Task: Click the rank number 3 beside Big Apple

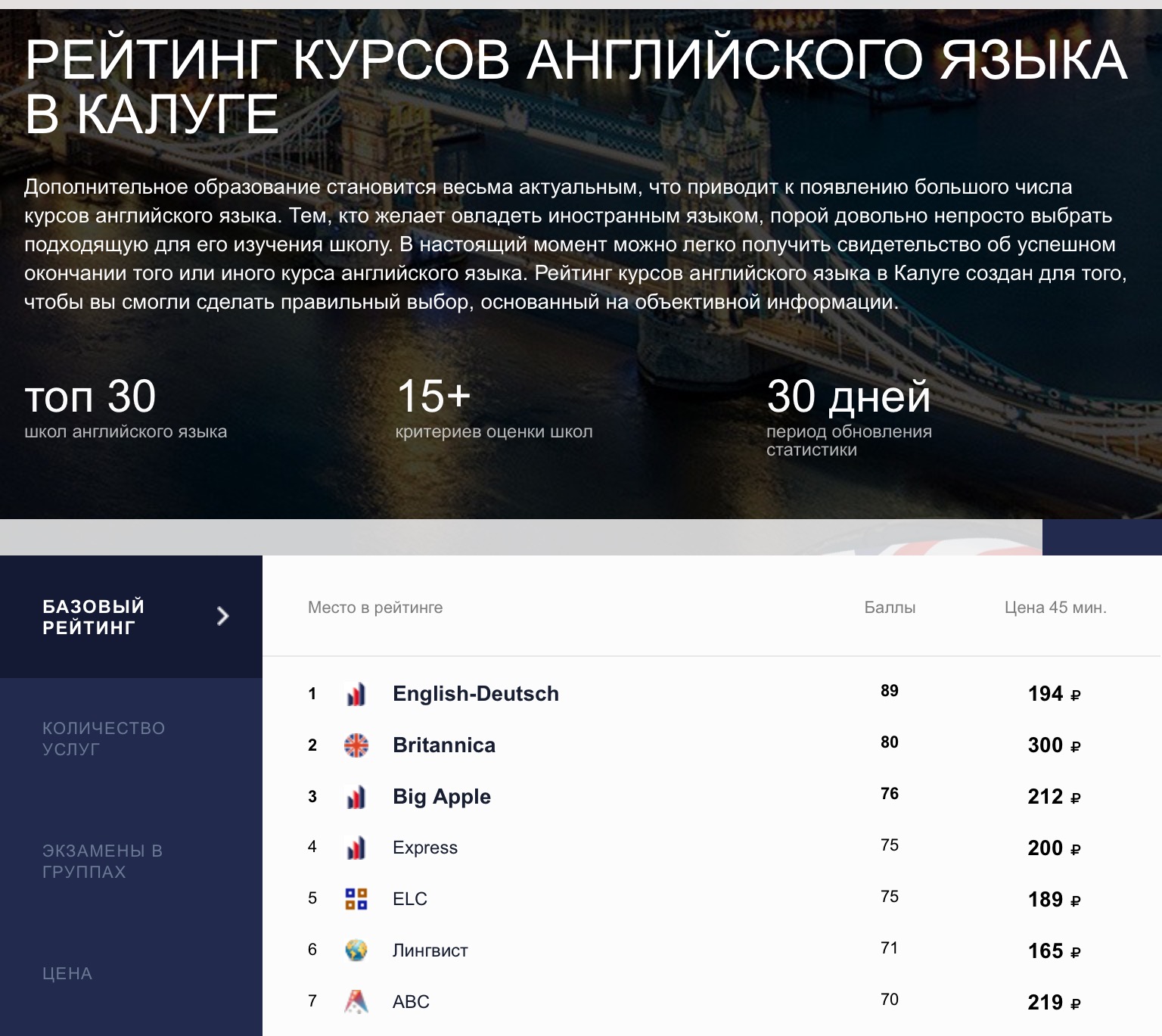Action: coord(312,797)
